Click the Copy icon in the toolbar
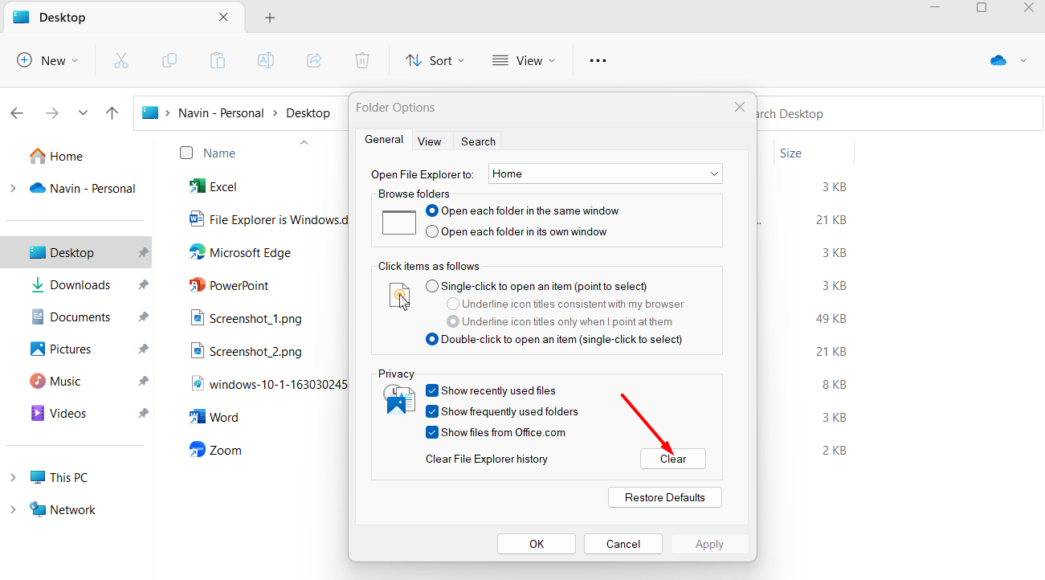Image resolution: width=1045 pixels, height=580 pixels. click(x=169, y=60)
